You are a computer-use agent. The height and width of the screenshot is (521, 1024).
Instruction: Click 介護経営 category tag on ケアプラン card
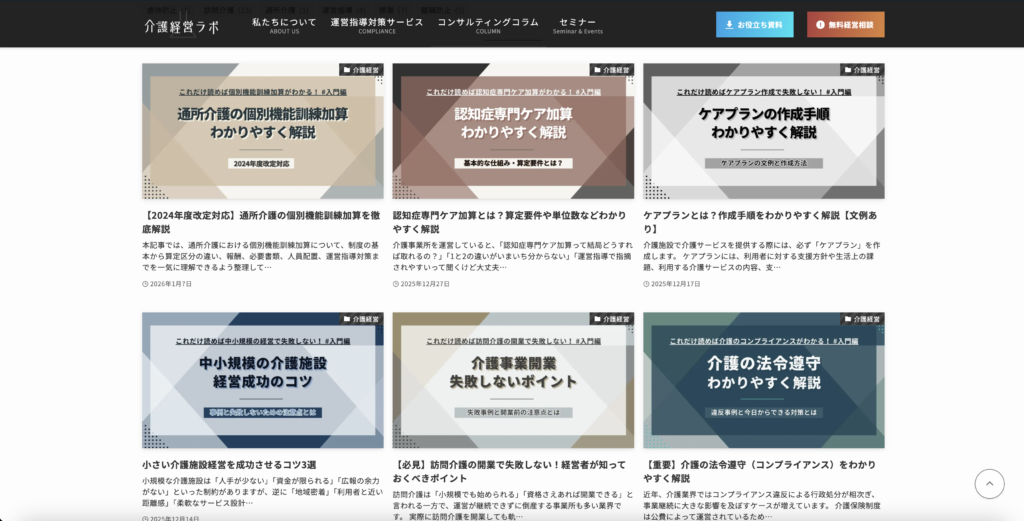click(862, 71)
